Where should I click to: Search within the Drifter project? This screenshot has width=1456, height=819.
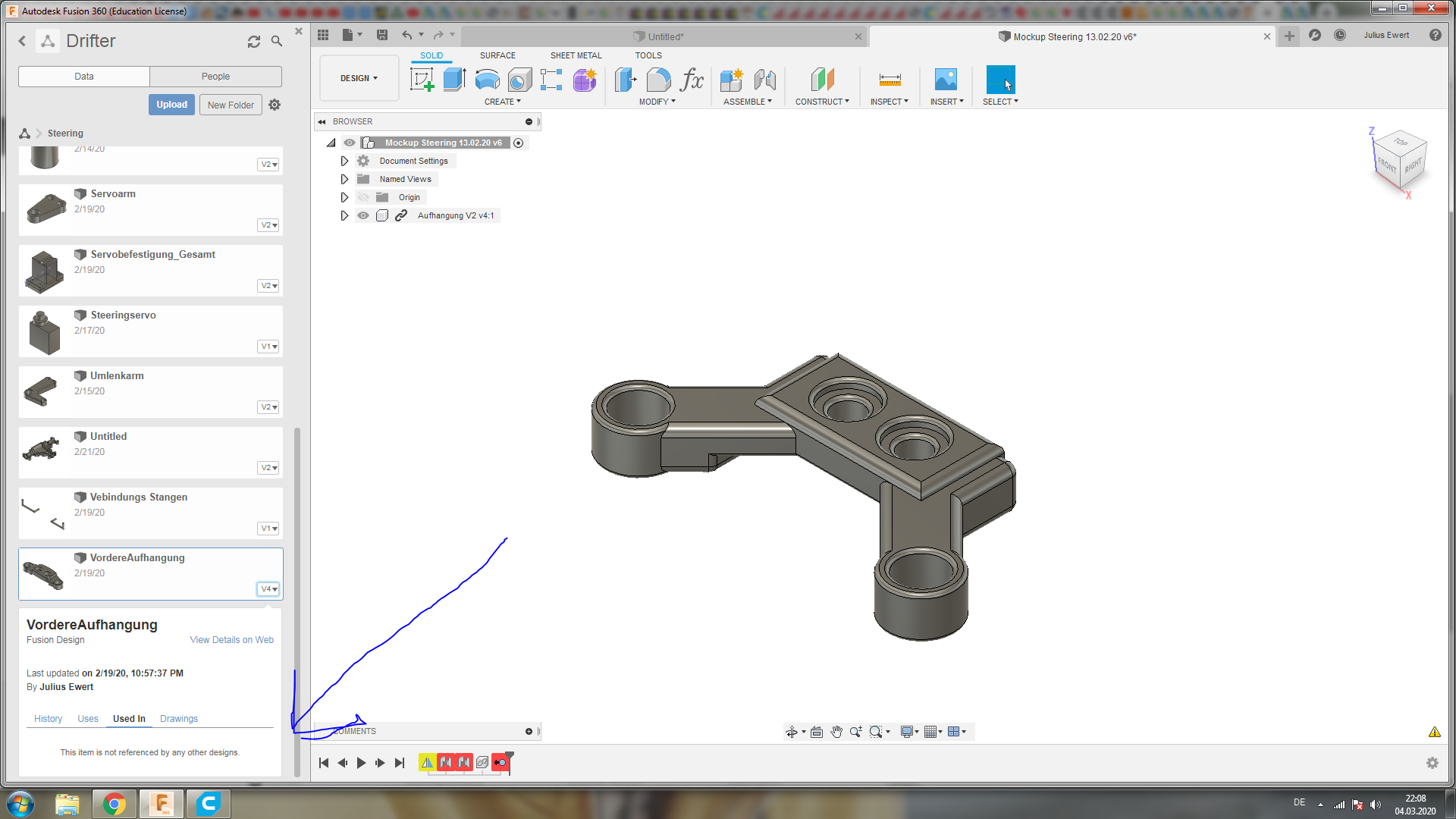pyautogui.click(x=277, y=42)
